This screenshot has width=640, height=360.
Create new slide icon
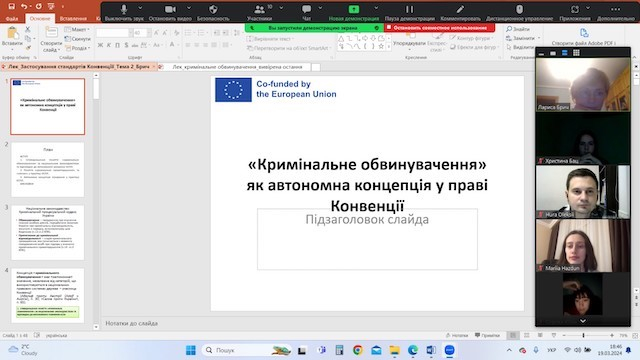(51, 33)
